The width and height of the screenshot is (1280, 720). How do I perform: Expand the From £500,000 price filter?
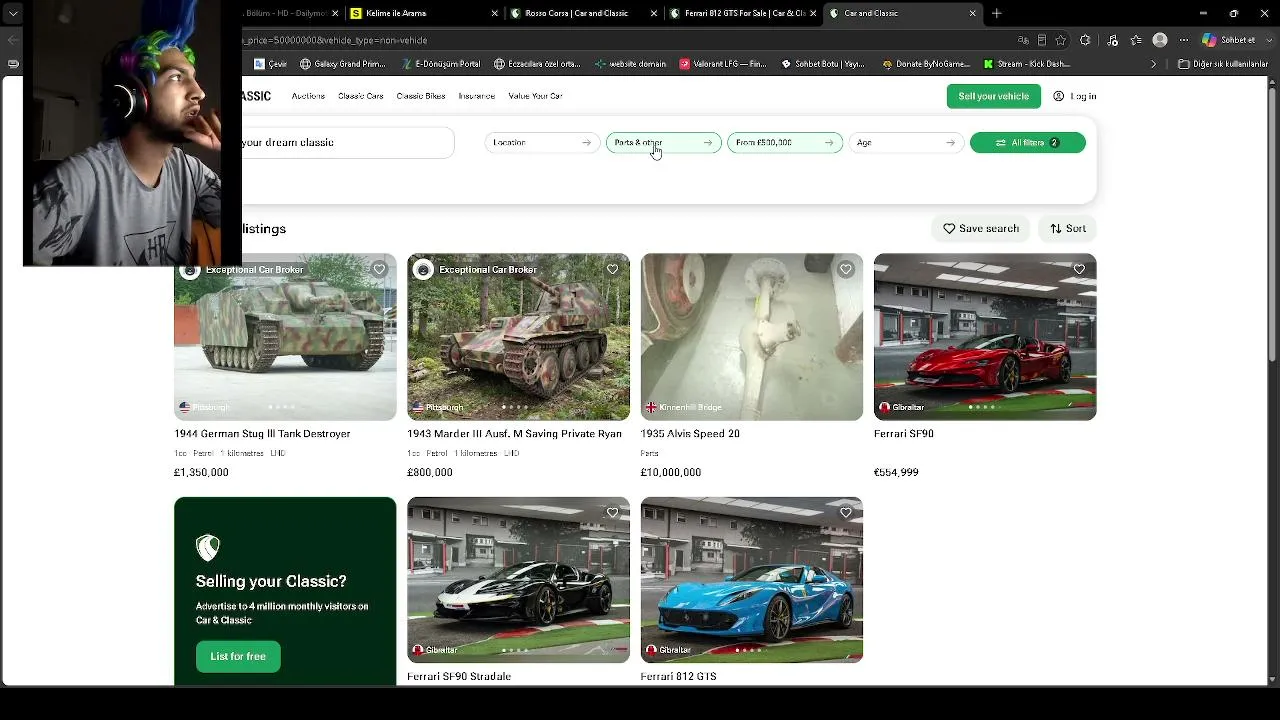click(x=785, y=142)
